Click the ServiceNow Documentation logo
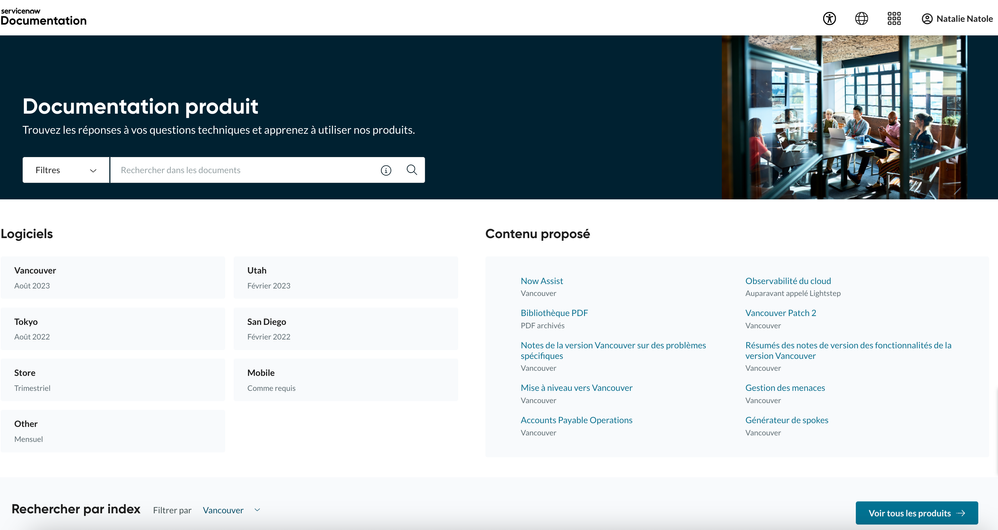The width and height of the screenshot is (998, 530). point(43,17)
